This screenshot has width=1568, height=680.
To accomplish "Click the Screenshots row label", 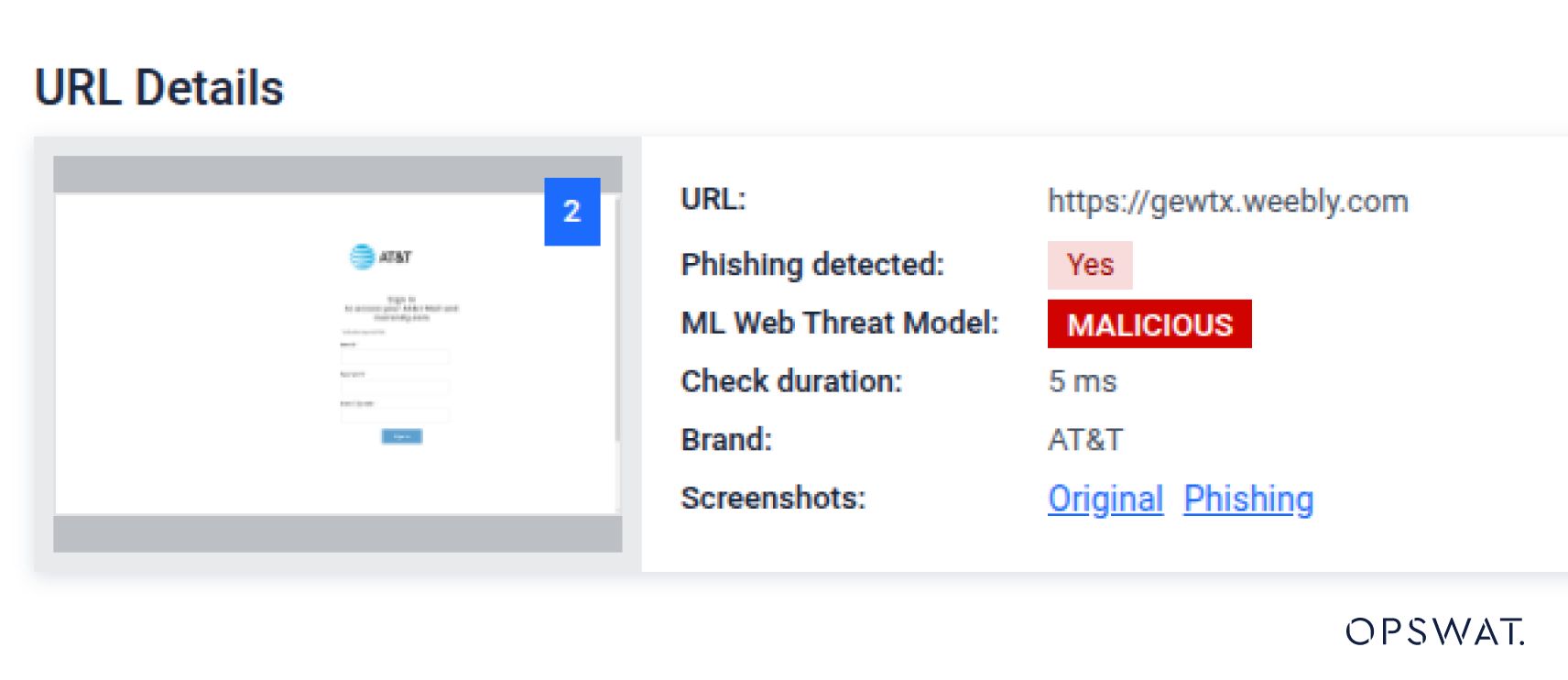I will pos(774,499).
